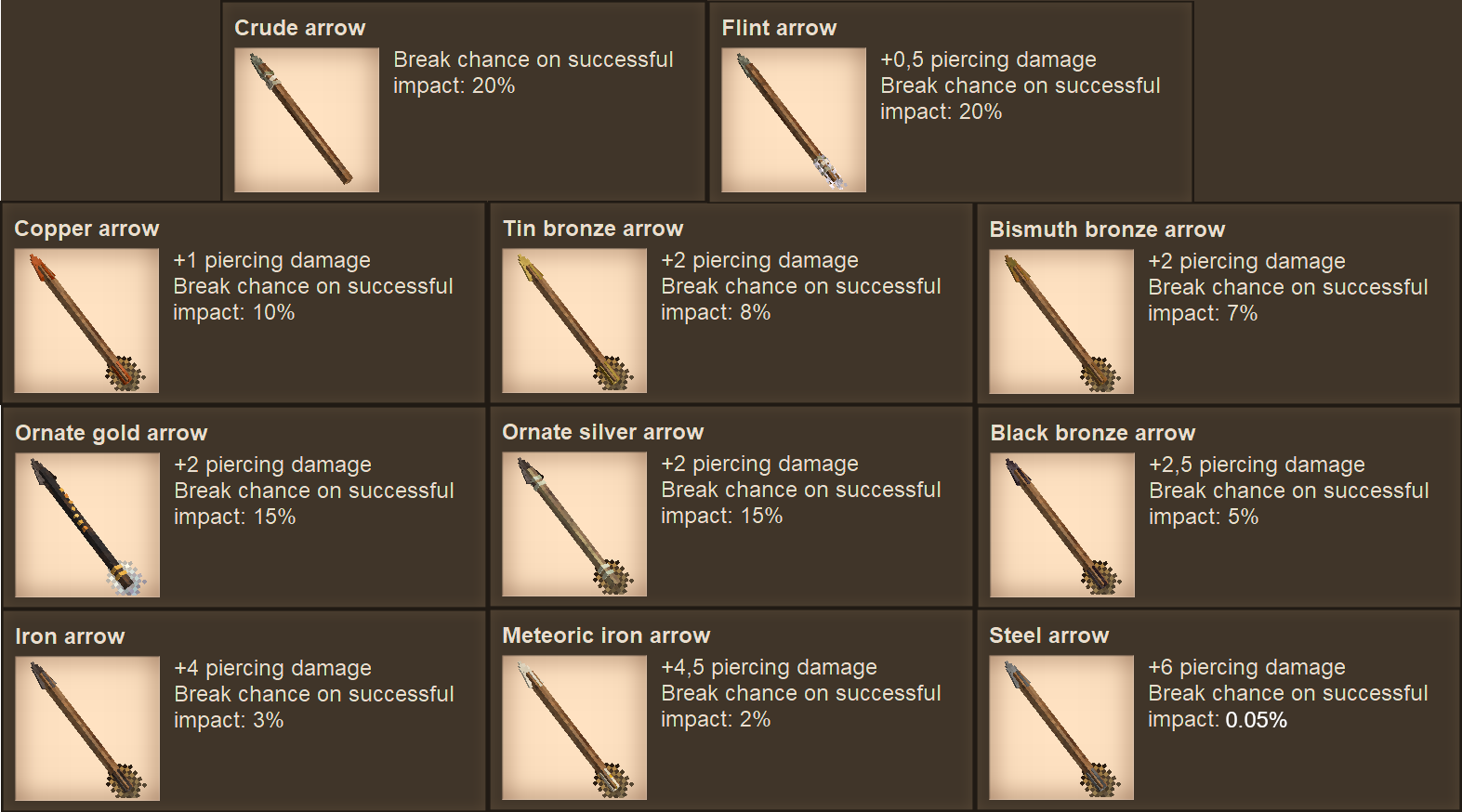
Task: Click the Crude arrow item icon
Action: [307, 120]
